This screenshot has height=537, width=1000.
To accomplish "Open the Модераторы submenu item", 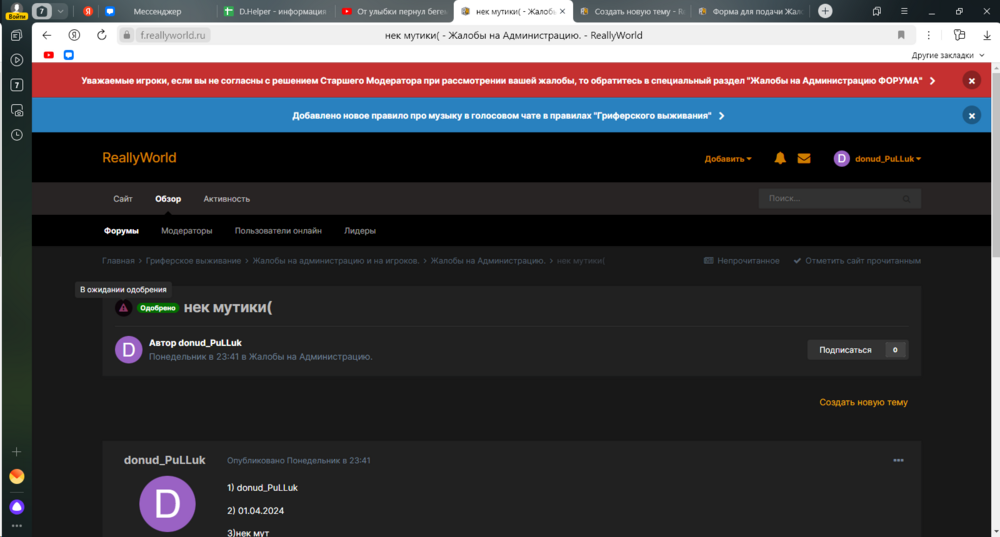I will pos(186,231).
